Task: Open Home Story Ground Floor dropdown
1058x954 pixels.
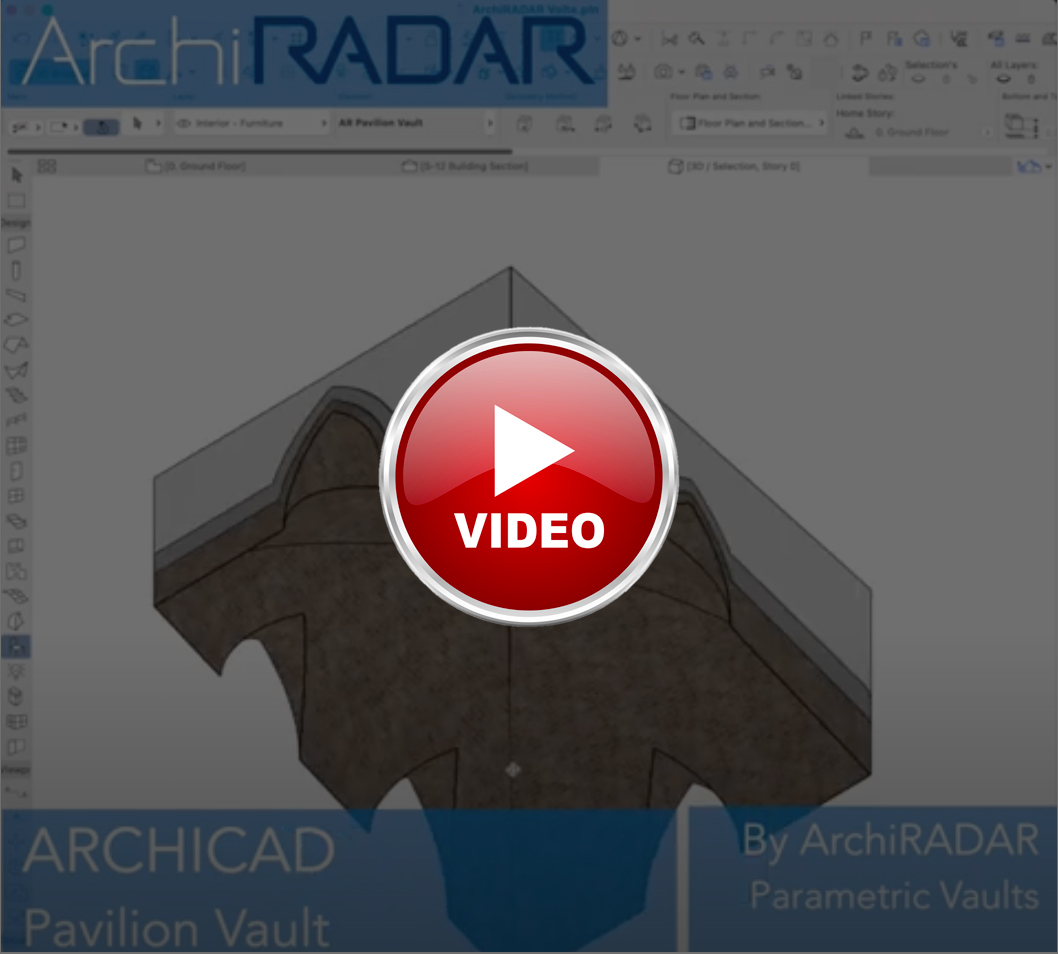Action: pyautogui.click(x=987, y=132)
